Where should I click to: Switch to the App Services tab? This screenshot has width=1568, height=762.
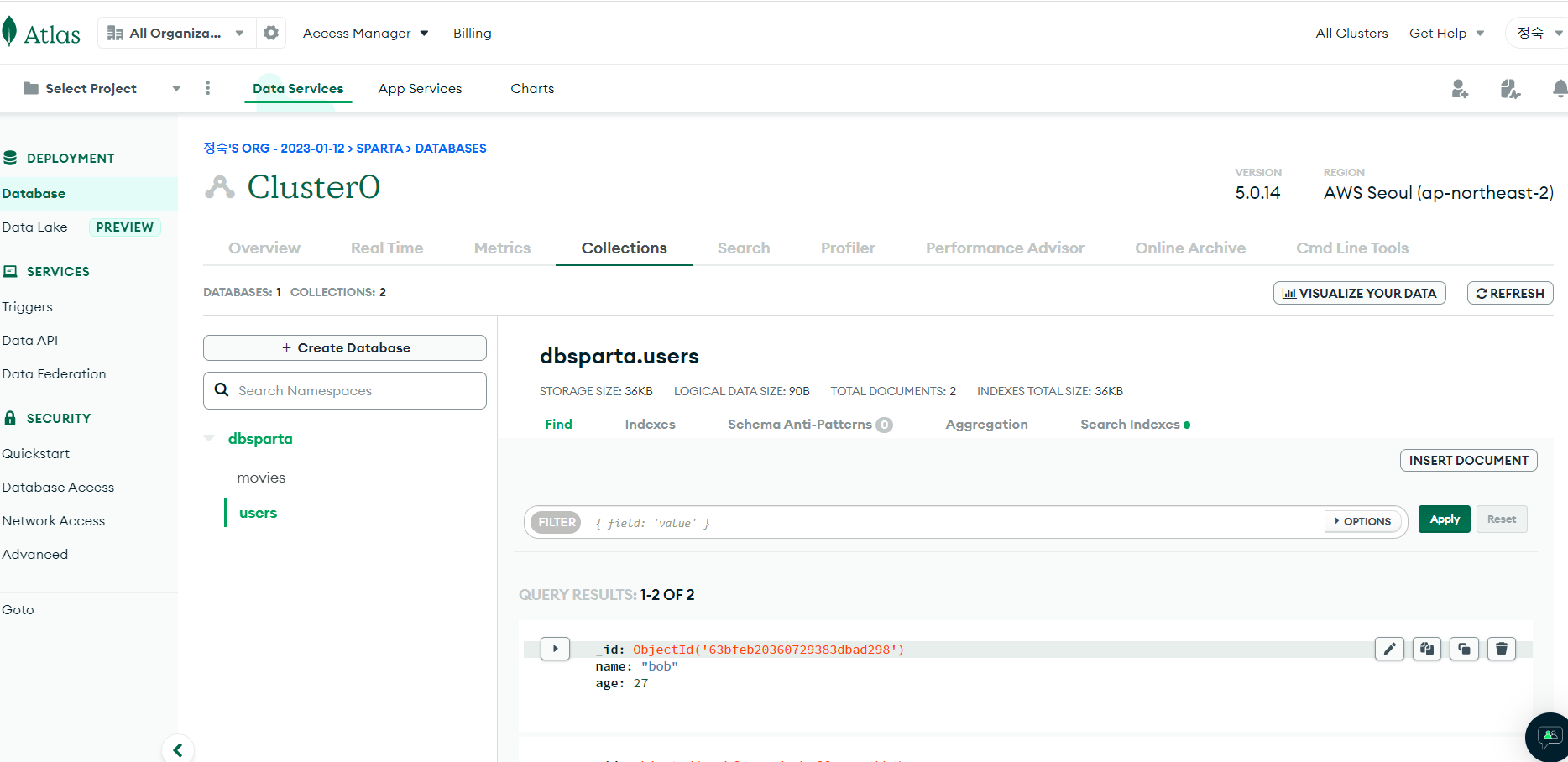click(420, 88)
